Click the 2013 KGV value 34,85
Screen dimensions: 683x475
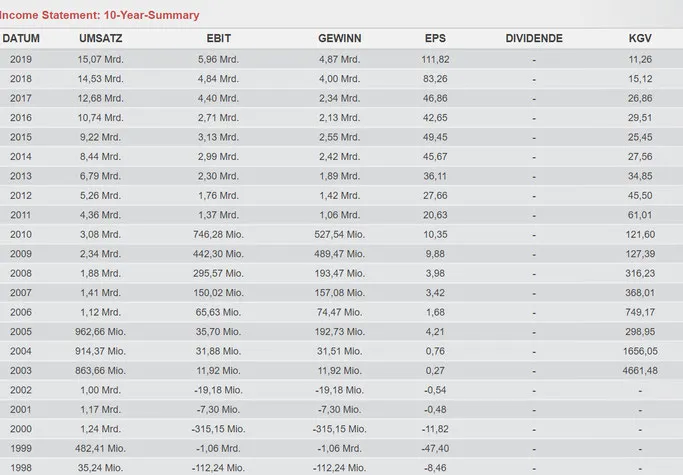[x=640, y=176]
